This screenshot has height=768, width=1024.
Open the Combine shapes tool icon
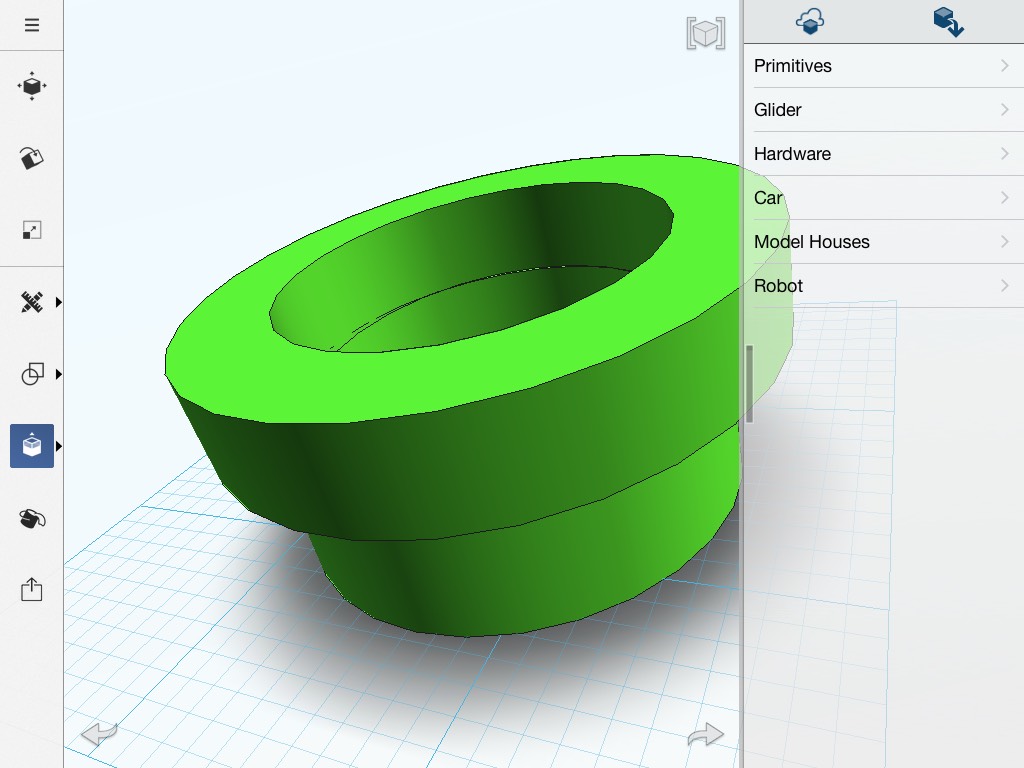click(x=31, y=374)
